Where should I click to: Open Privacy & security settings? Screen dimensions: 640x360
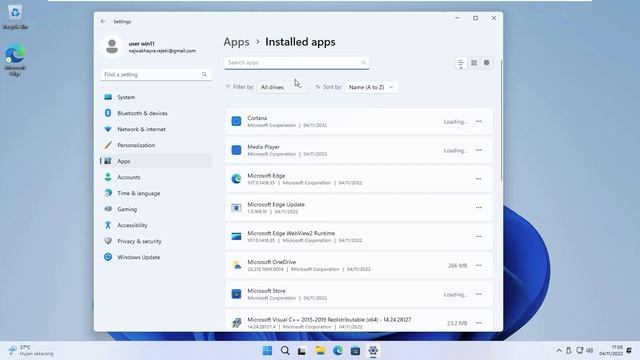156,241
